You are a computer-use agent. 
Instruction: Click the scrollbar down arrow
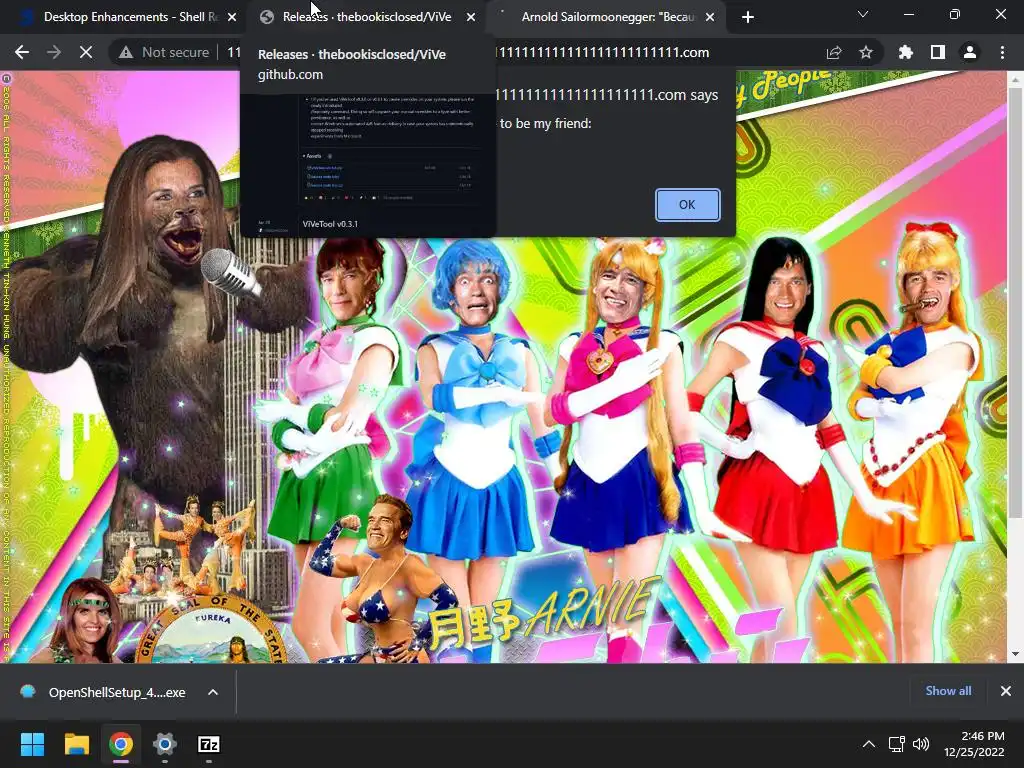pos(1015,654)
